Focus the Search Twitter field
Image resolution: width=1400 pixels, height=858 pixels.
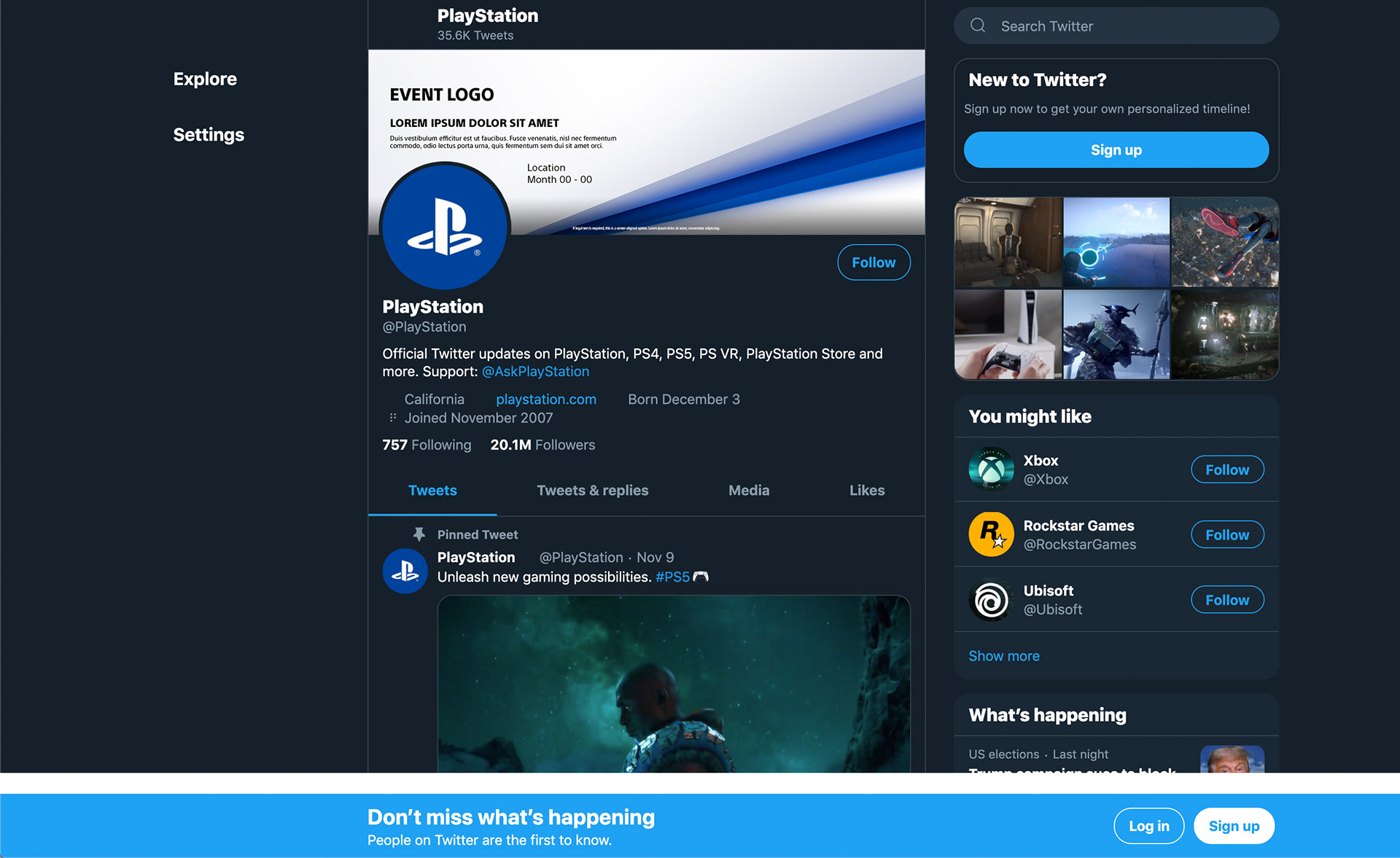click(x=1116, y=26)
